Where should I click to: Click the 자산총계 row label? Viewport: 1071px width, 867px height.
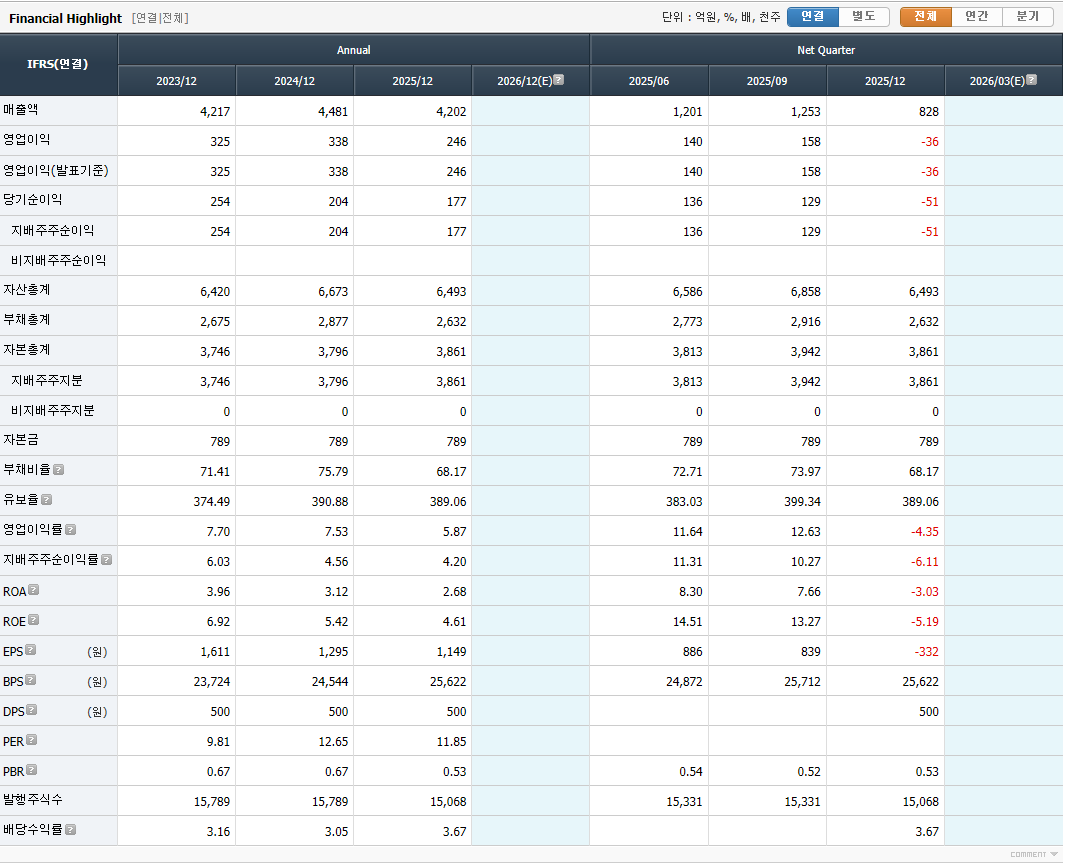coord(27,290)
